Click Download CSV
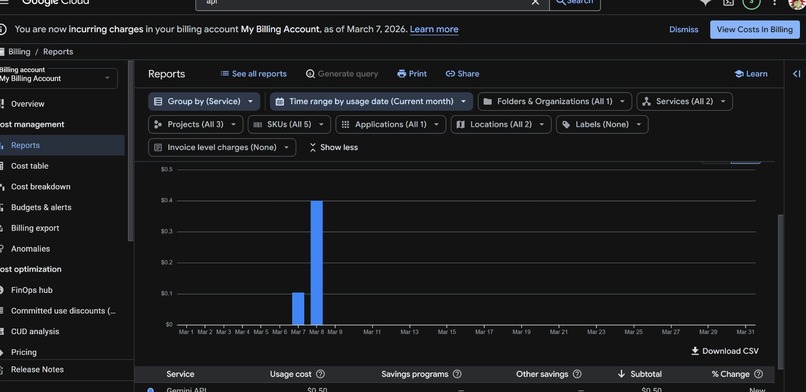806x392 pixels. coord(724,351)
